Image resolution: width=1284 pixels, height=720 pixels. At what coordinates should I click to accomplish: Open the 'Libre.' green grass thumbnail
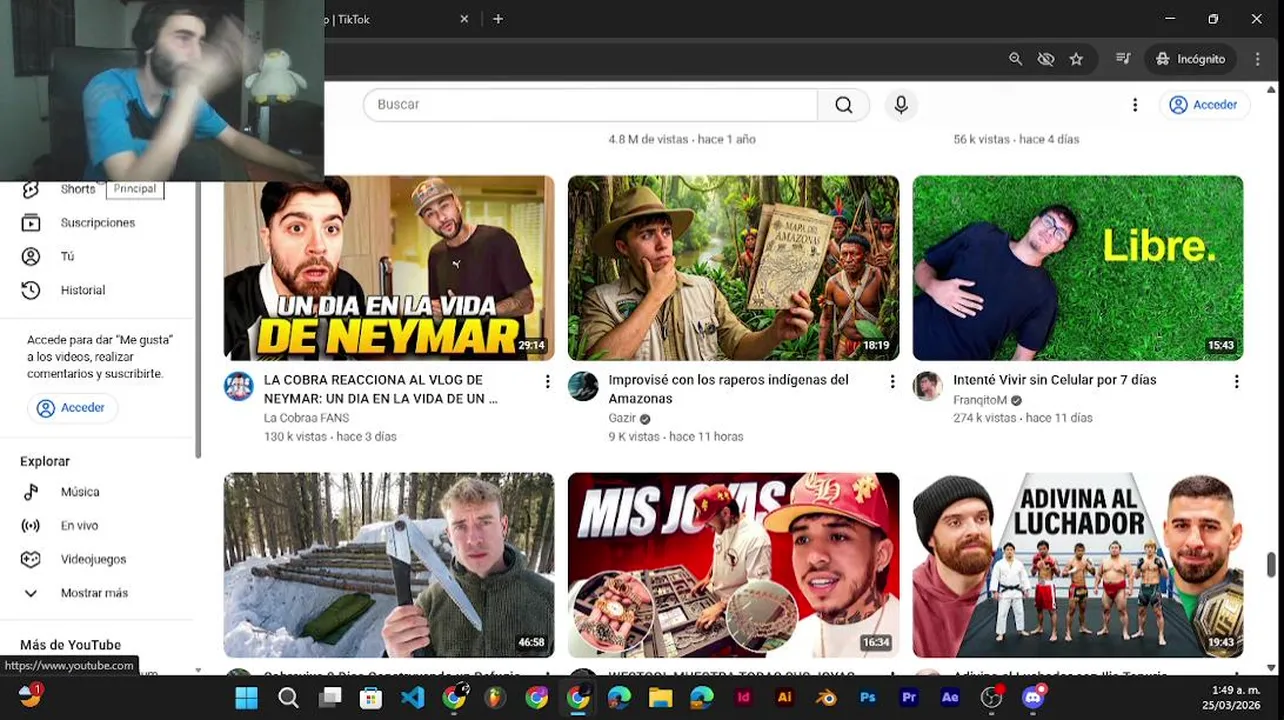1078,268
